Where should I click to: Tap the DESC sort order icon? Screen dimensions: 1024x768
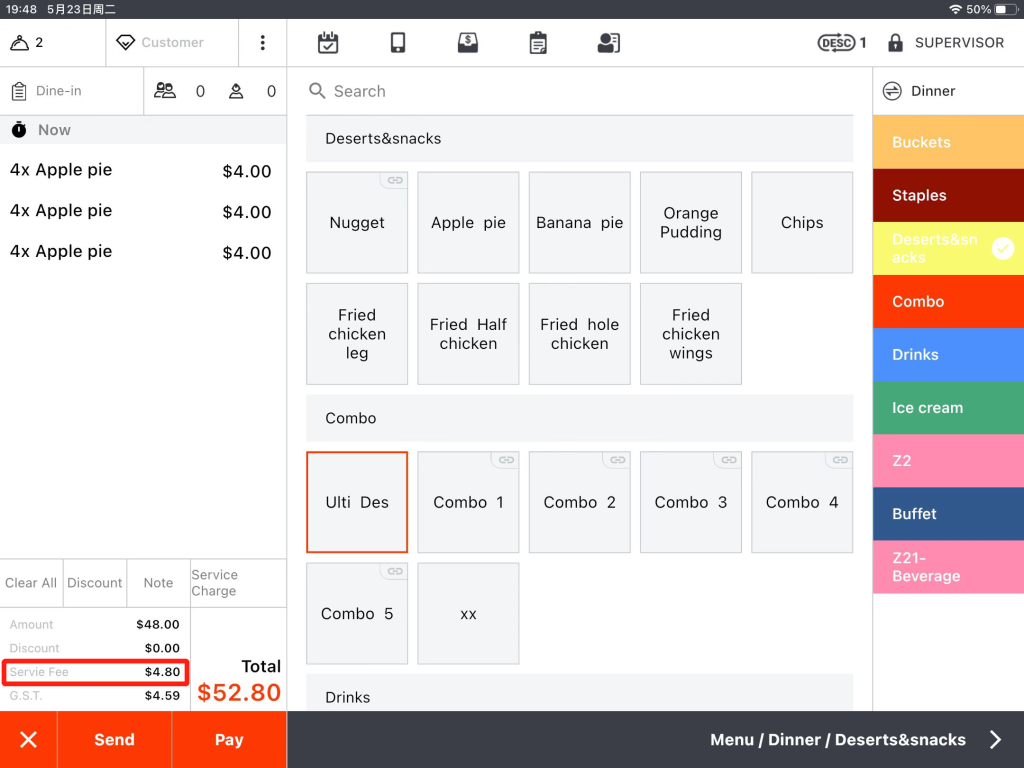(x=836, y=43)
